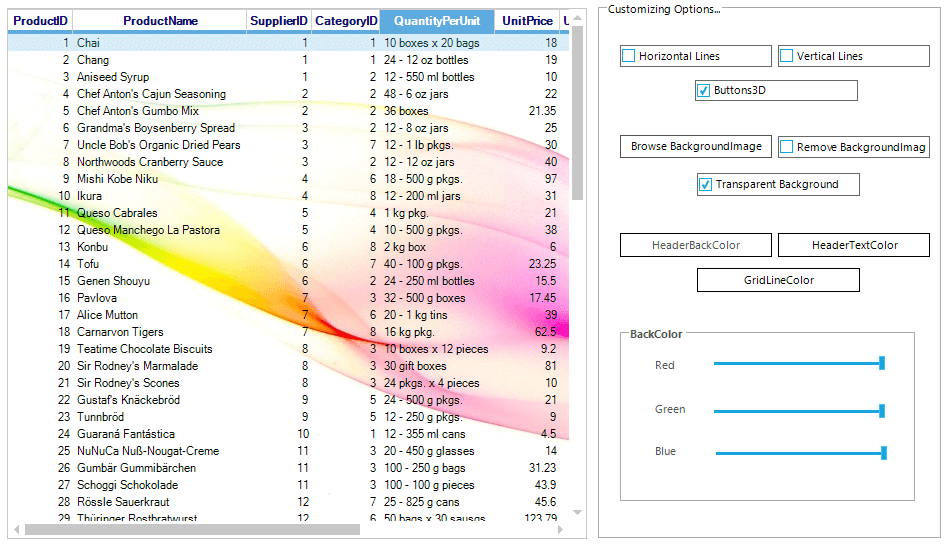Select the Queso Cabrales row
The image size is (946, 547).
point(117,213)
